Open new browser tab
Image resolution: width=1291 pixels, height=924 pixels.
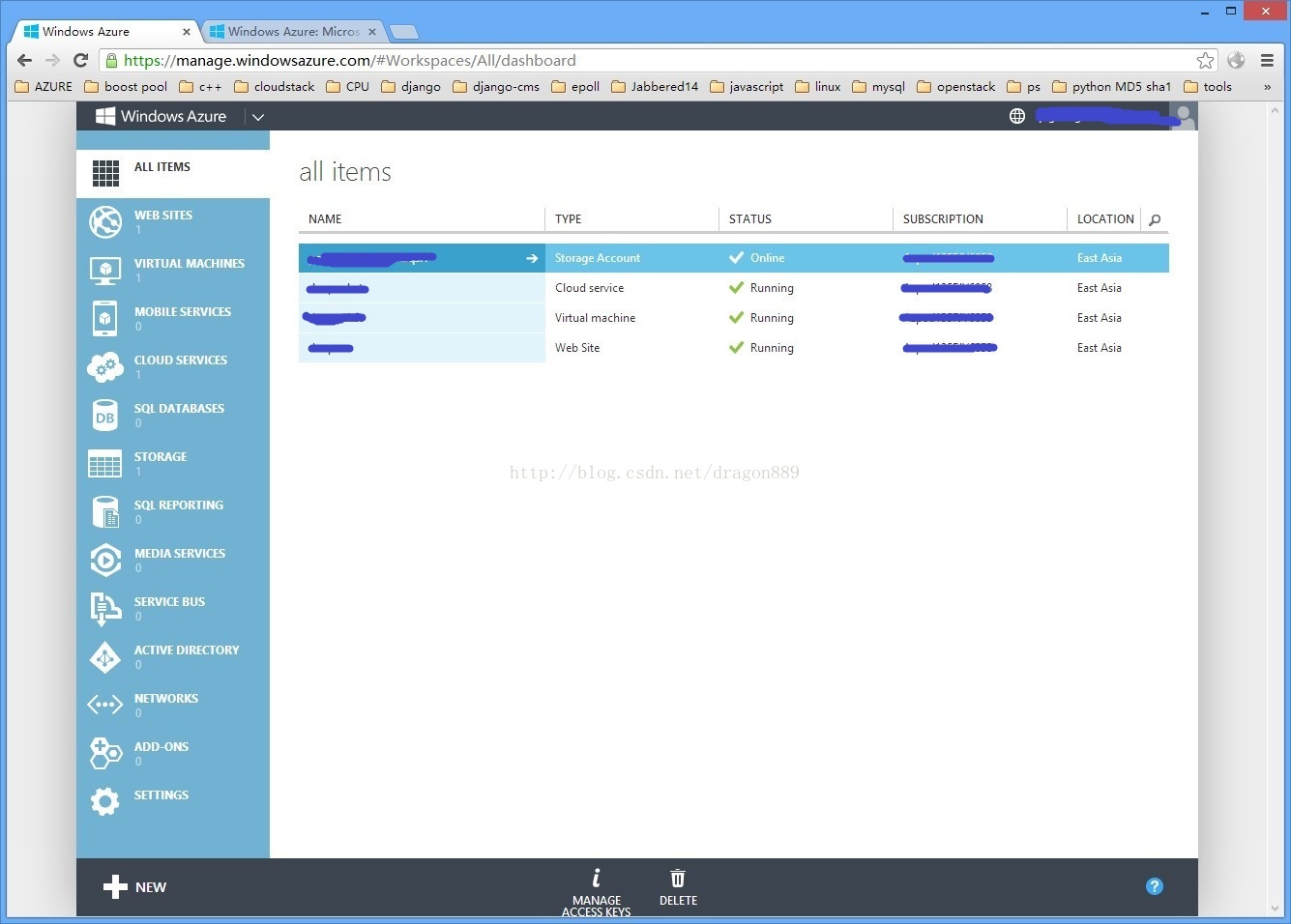(403, 32)
